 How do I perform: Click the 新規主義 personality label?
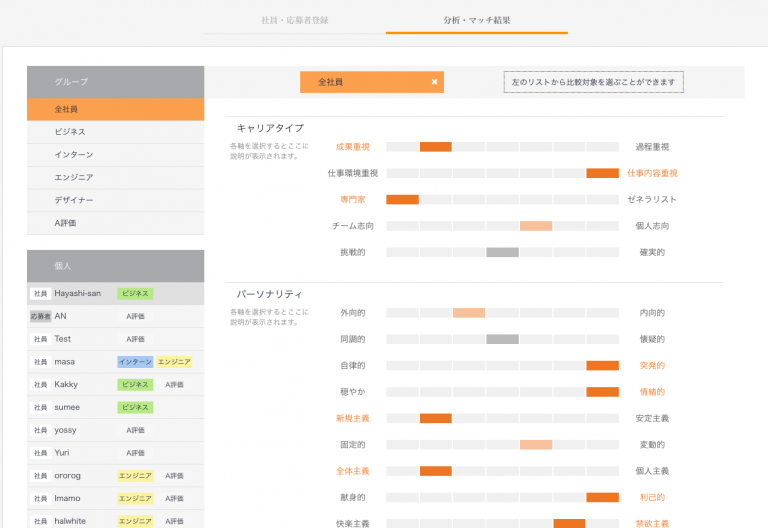tap(353, 418)
